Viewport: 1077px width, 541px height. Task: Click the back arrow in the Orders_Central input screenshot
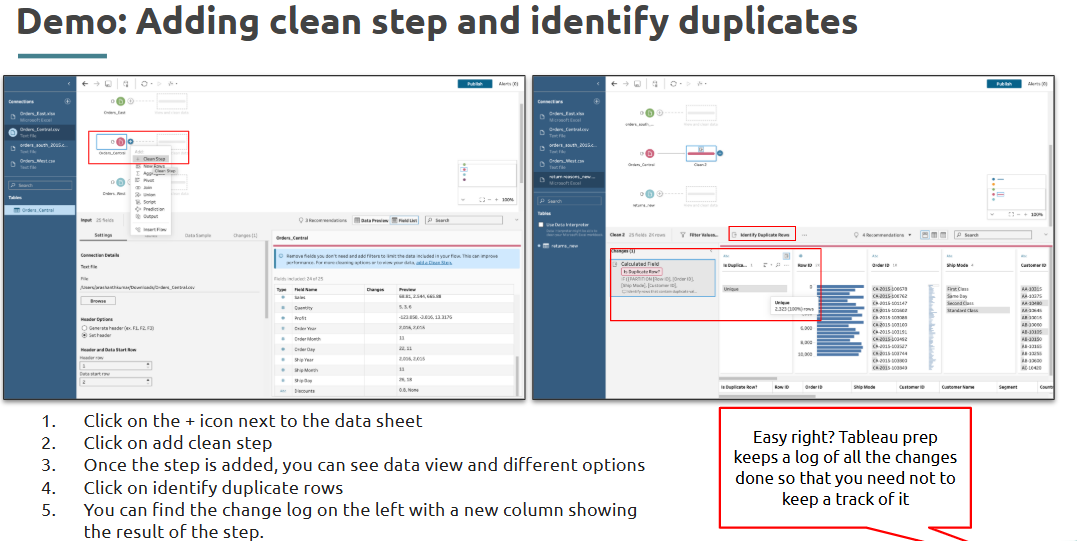pos(84,84)
